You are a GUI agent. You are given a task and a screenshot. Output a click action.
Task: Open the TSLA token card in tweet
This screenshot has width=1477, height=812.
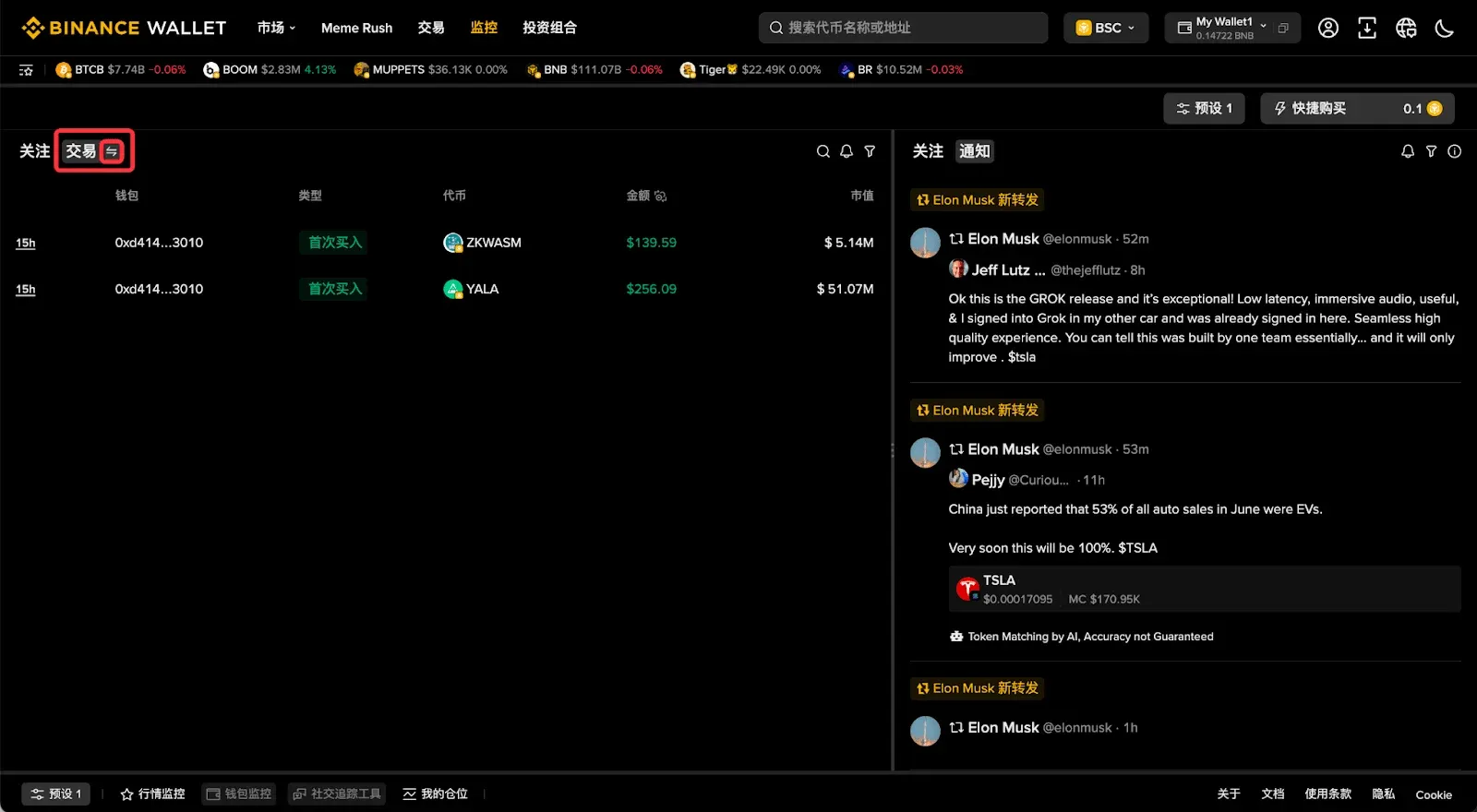click(x=1204, y=589)
